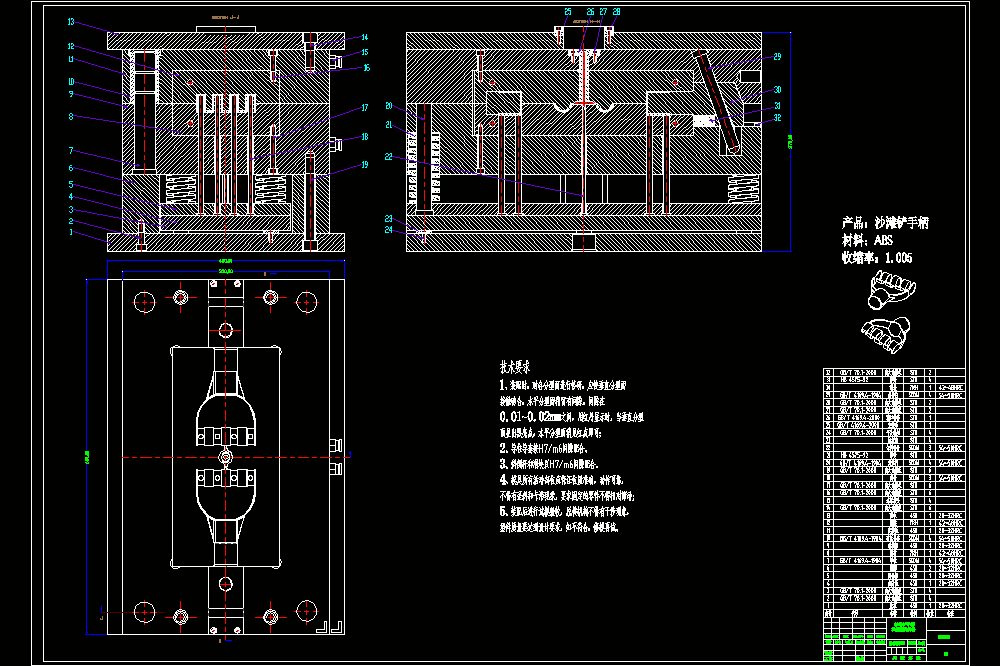Screen dimensions: 1000x666
Task: Select part callout number 27
Action: point(603,11)
